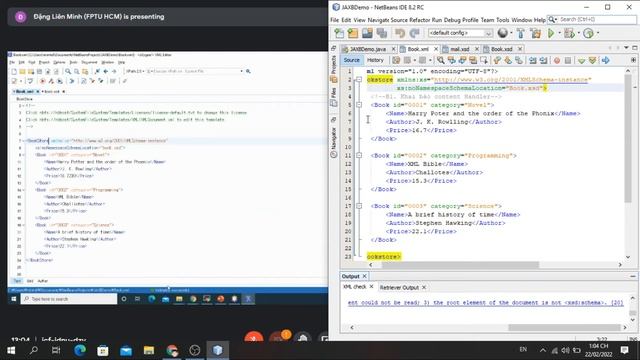Image resolution: width=640 pixels, height=360 pixels.
Task: Click Shift Line Right icon in editor toolbar
Action: pos(543,60)
